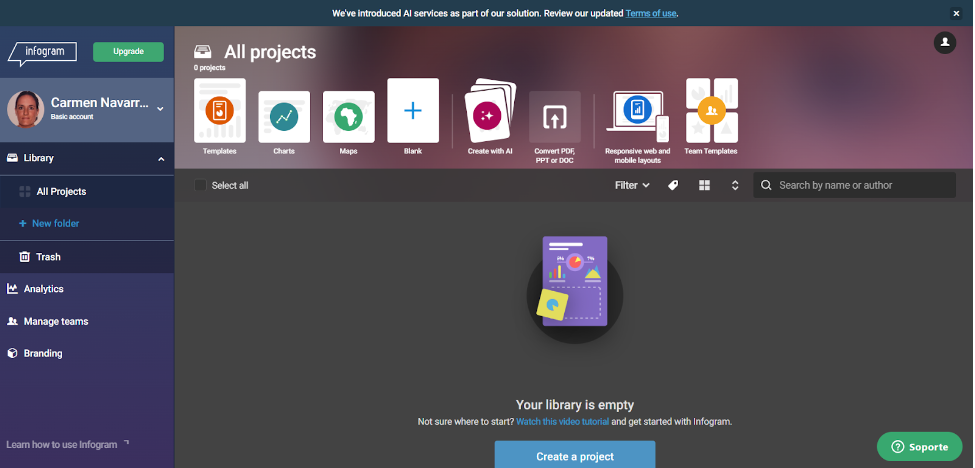Choose the Maps creation icon
The image size is (975, 468).
[x=348, y=116]
